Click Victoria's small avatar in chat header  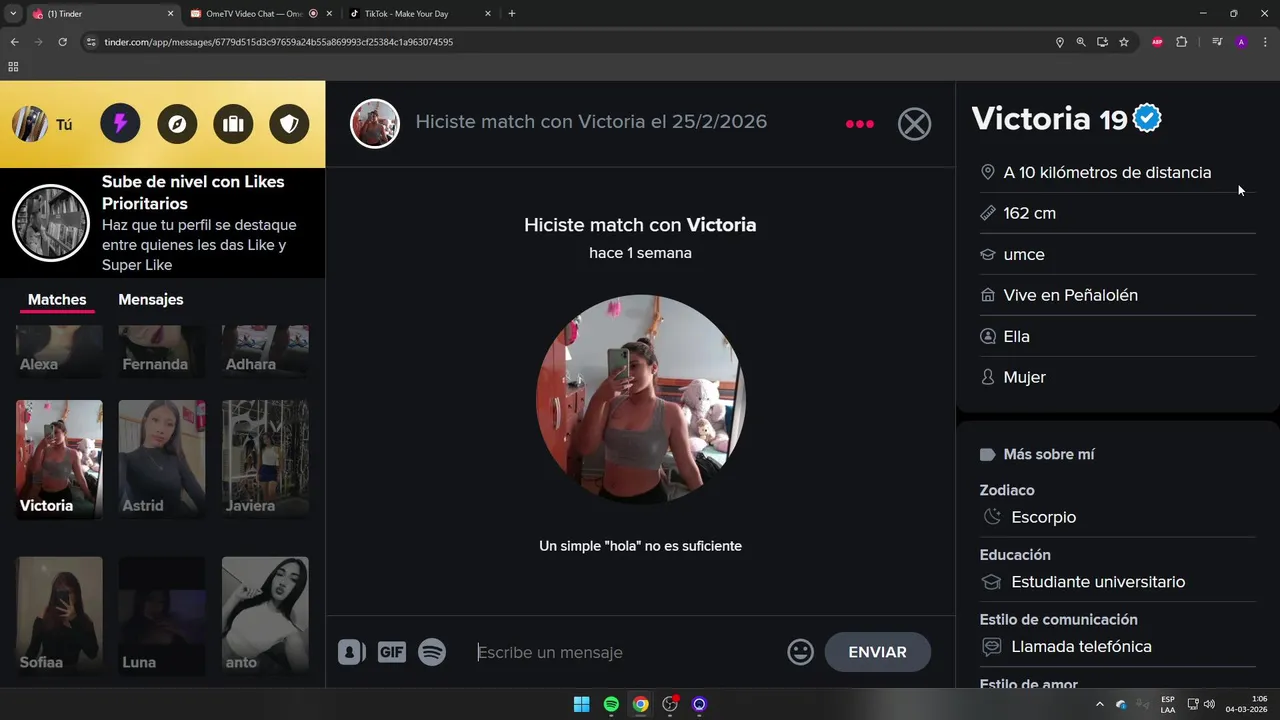tap(375, 124)
